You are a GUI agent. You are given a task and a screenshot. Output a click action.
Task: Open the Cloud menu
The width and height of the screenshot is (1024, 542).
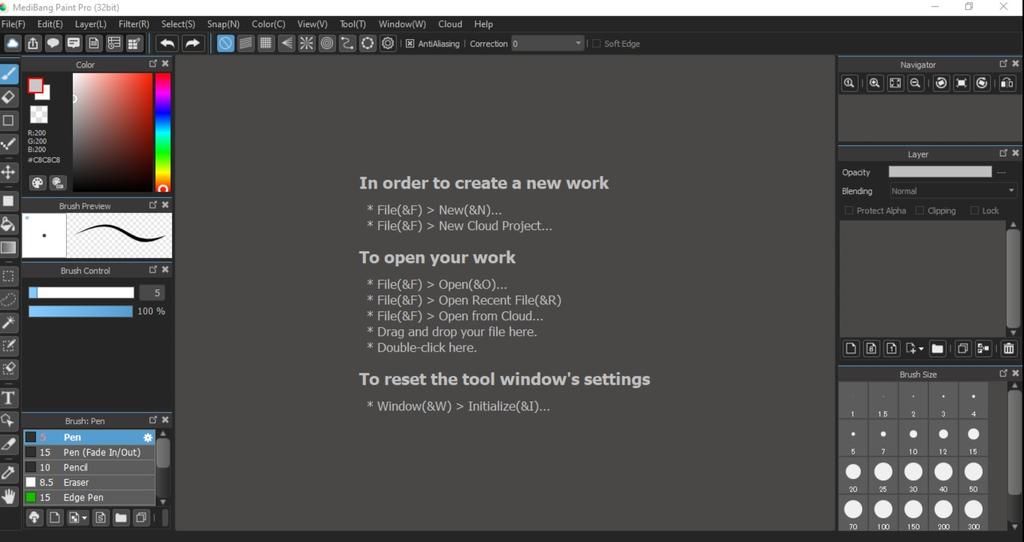(450, 24)
